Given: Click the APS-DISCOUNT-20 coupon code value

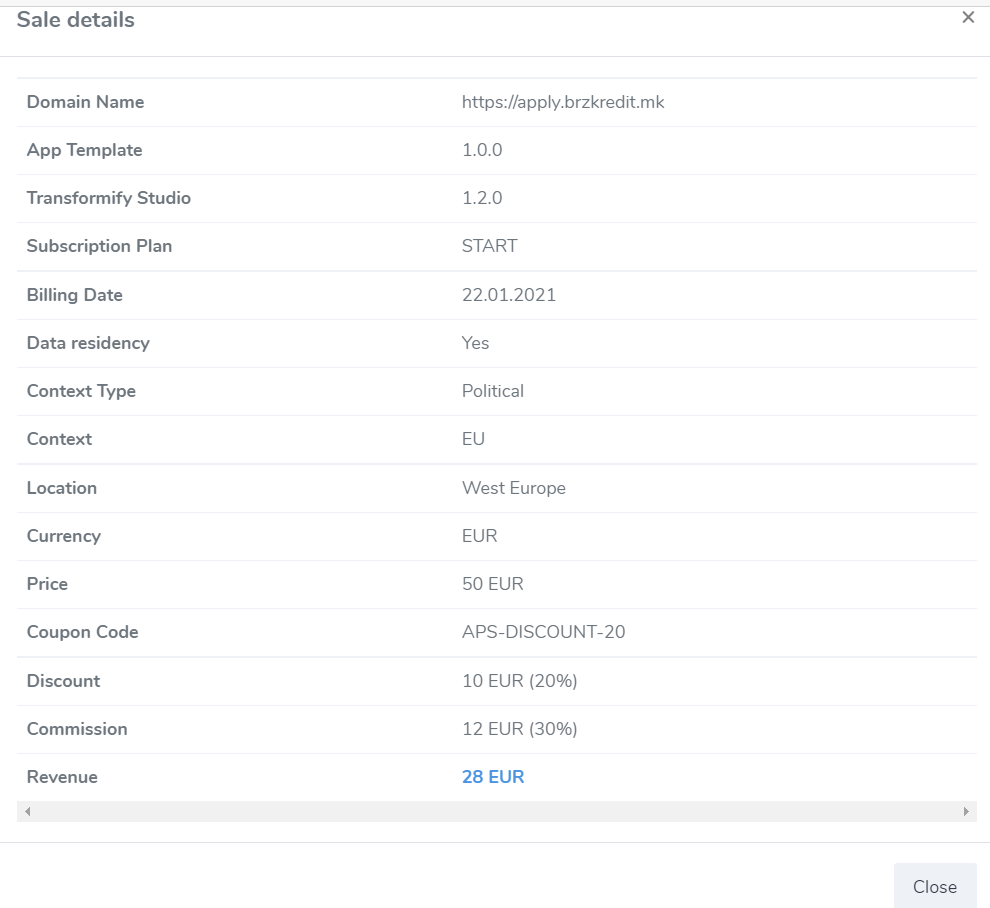Looking at the screenshot, I should 543,632.
